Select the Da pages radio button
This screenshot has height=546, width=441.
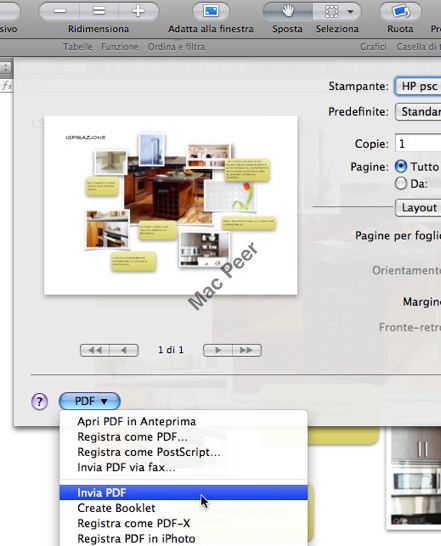coord(401,183)
